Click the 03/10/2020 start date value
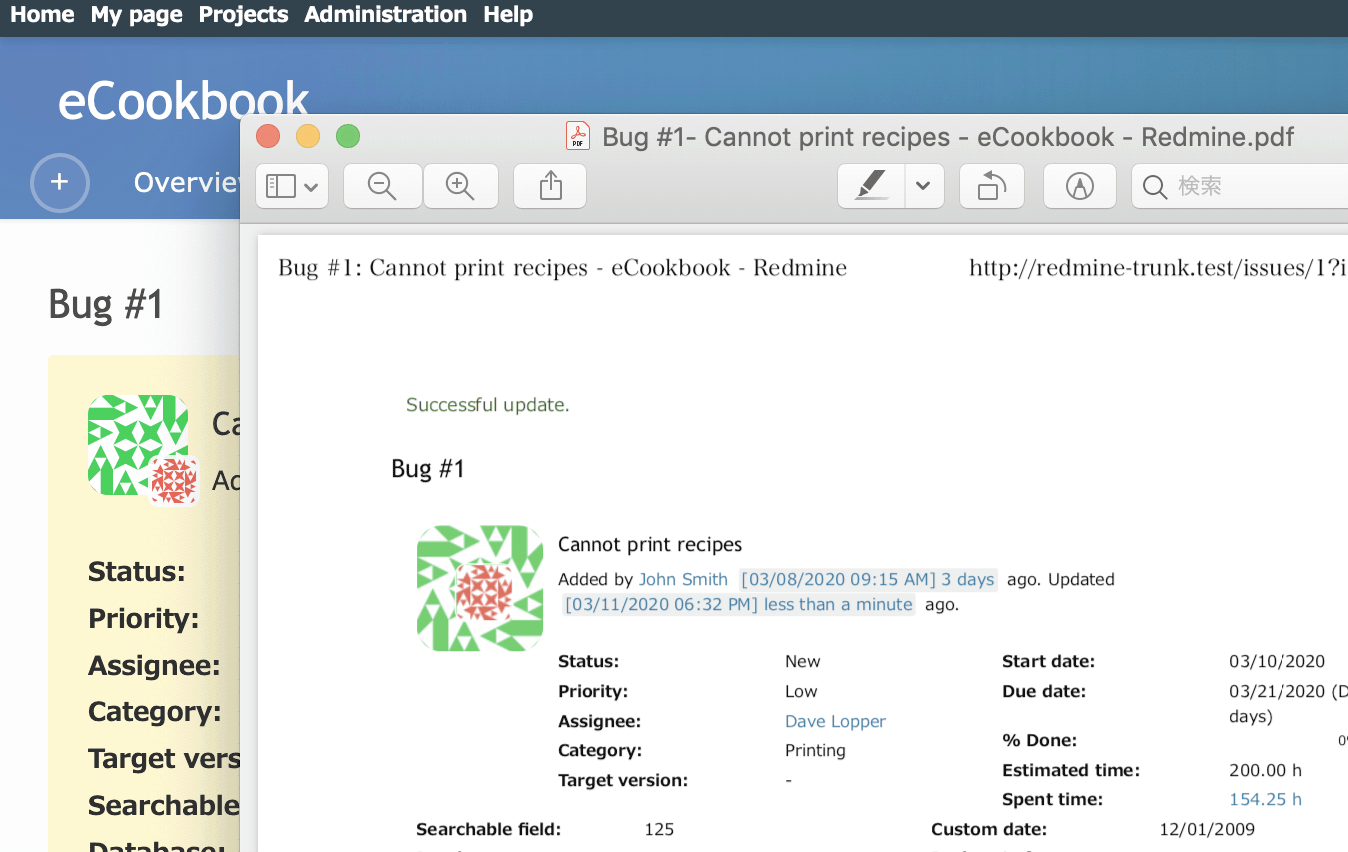Screen dimensions: 1348x852 (x=1277, y=661)
